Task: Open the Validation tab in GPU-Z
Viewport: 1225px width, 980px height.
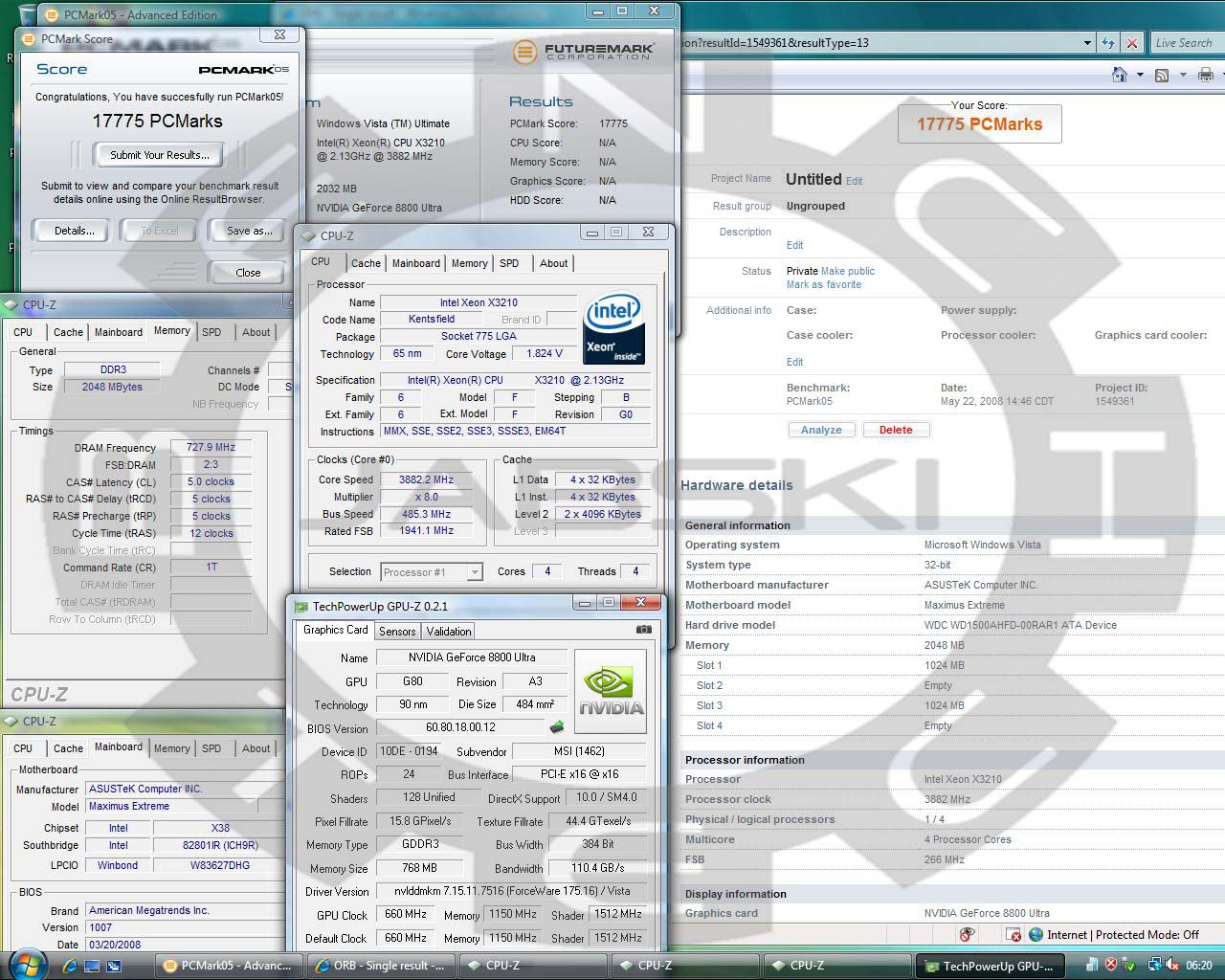Action: [x=449, y=632]
